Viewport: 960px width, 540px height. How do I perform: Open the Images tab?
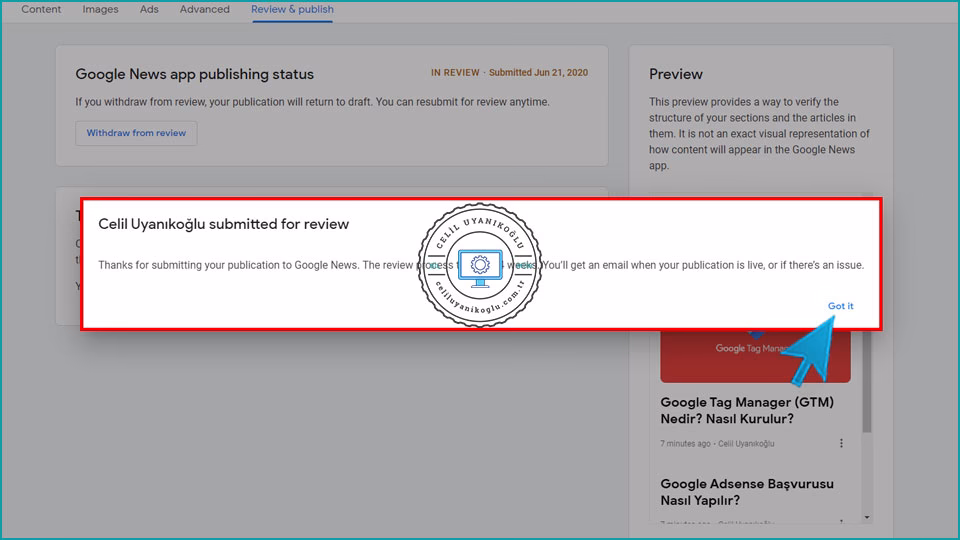100,10
